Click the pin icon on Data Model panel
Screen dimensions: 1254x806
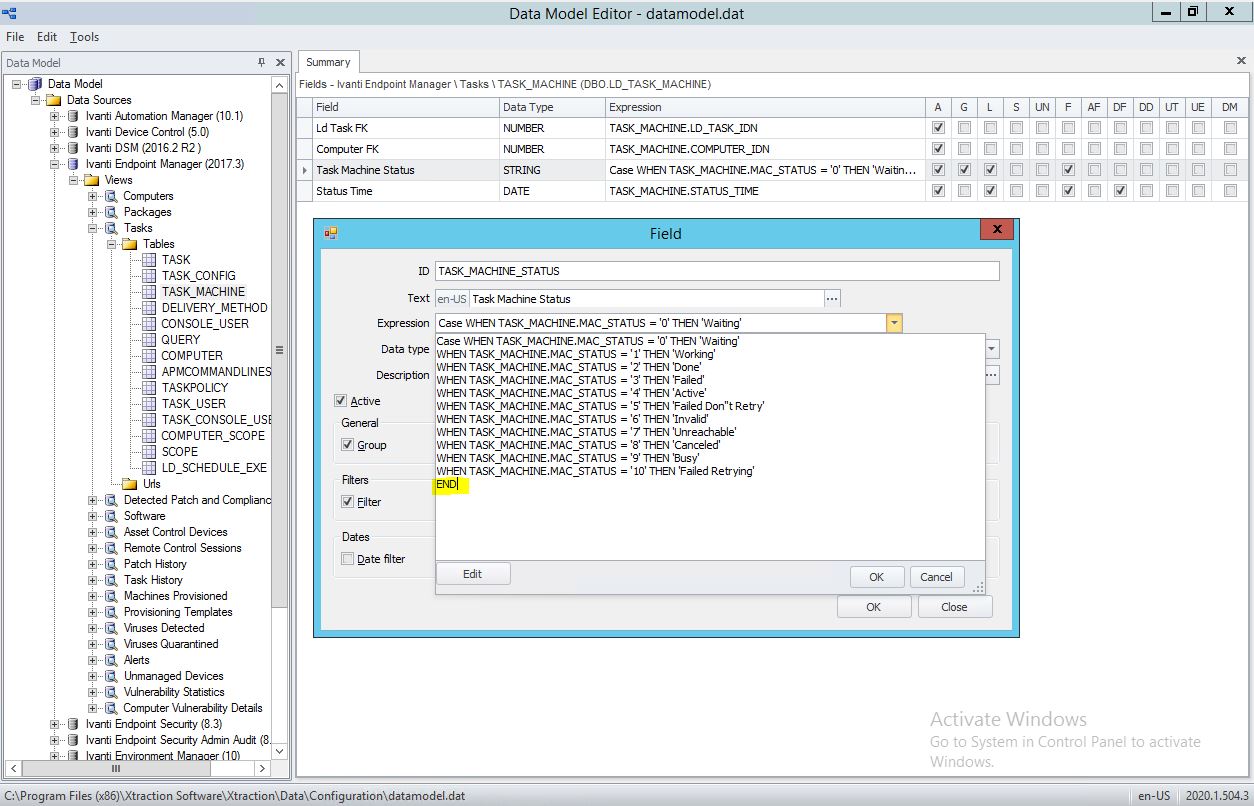pyautogui.click(x=262, y=63)
